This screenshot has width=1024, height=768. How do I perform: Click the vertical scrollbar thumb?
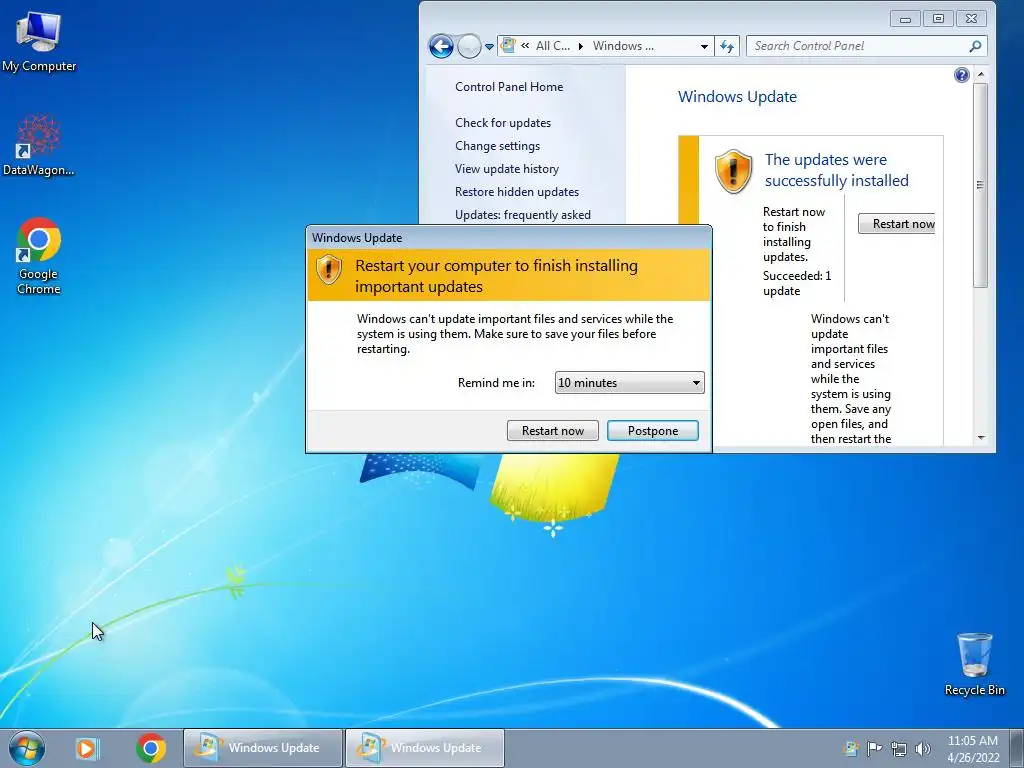(x=980, y=185)
